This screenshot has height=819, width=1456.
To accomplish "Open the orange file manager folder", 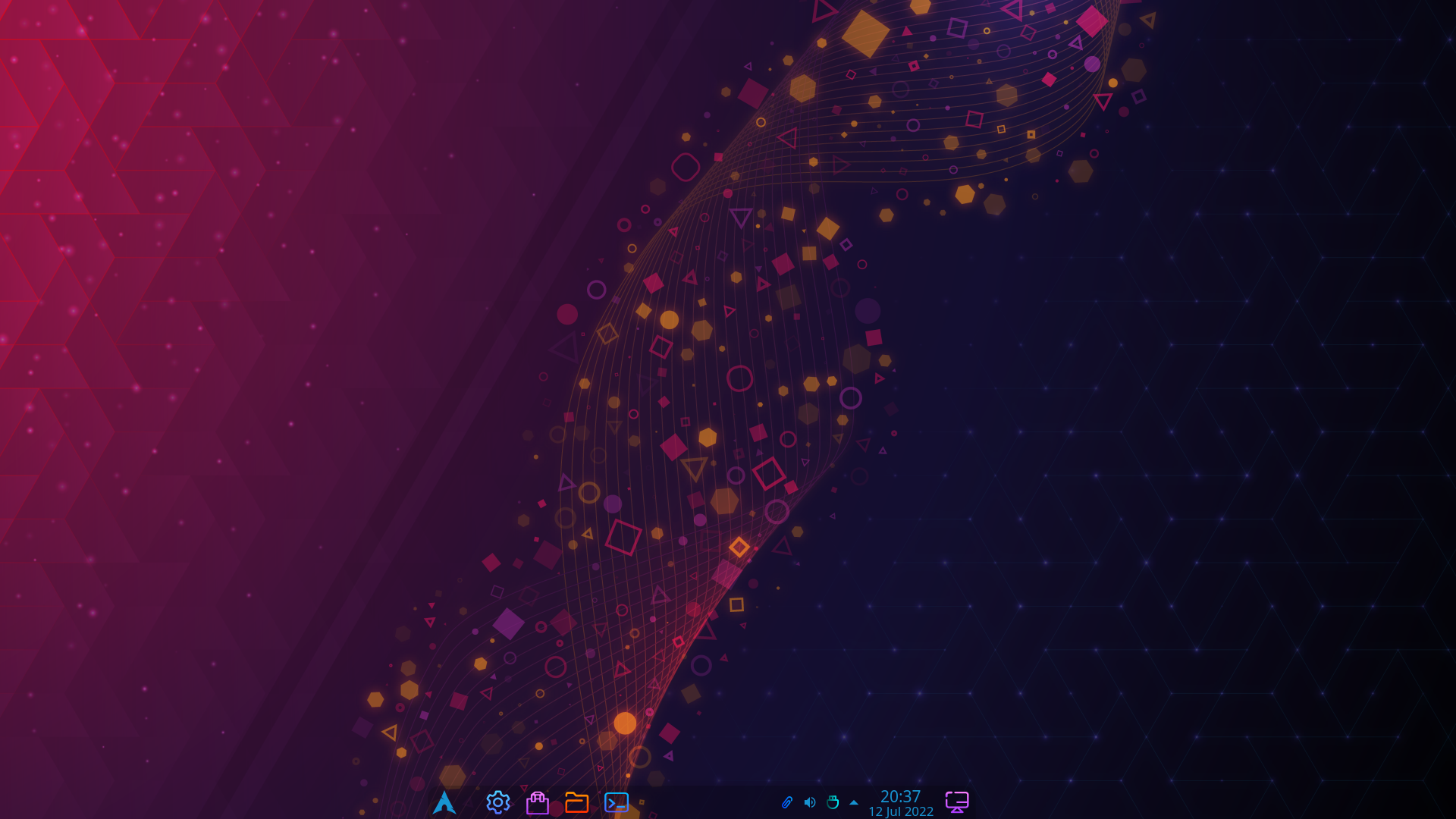I will [x=577, y=802].
